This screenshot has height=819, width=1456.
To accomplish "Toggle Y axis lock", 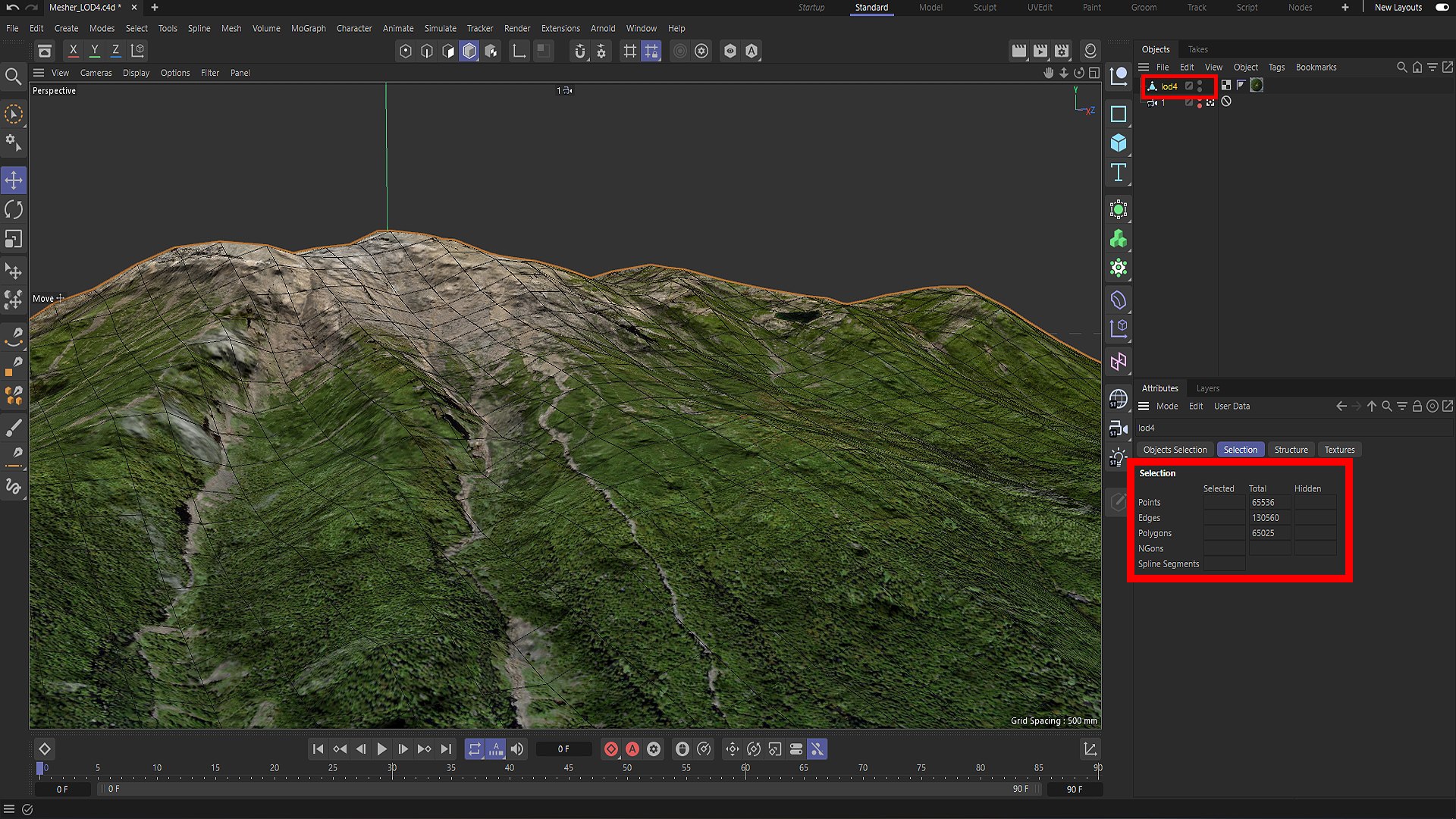I will click(94, 51).
